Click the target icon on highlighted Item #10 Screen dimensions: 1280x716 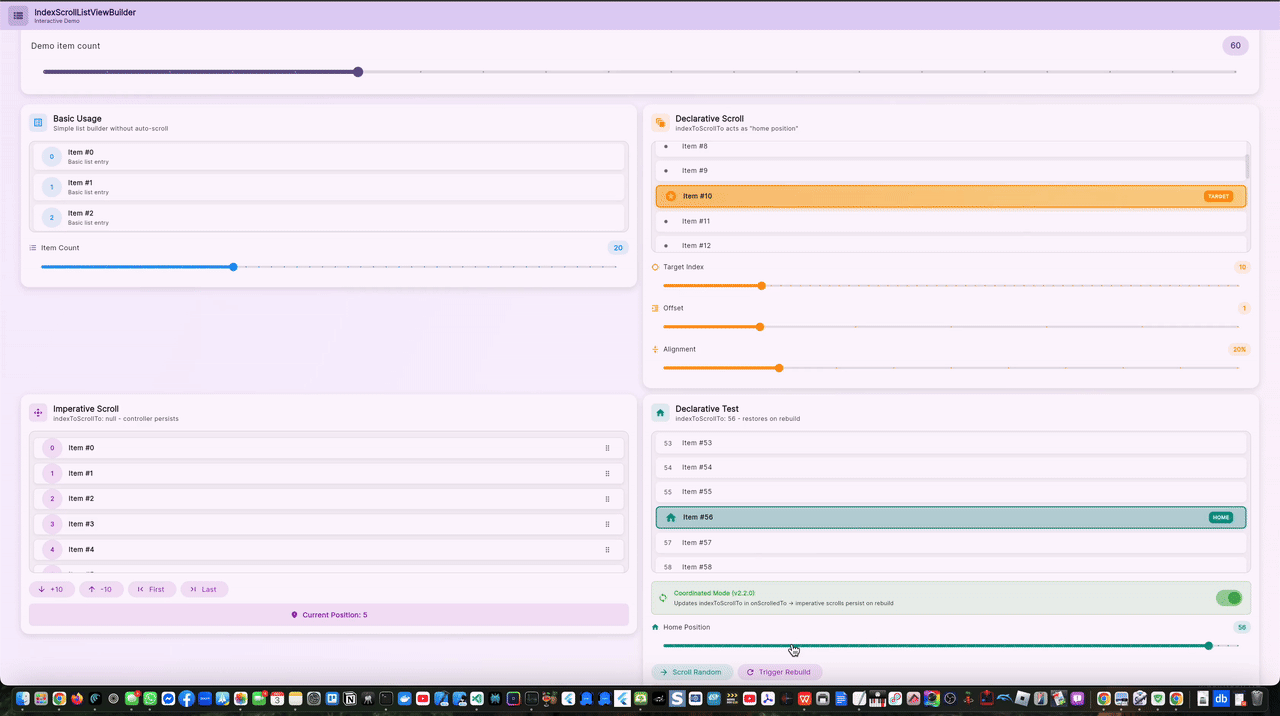670,196
